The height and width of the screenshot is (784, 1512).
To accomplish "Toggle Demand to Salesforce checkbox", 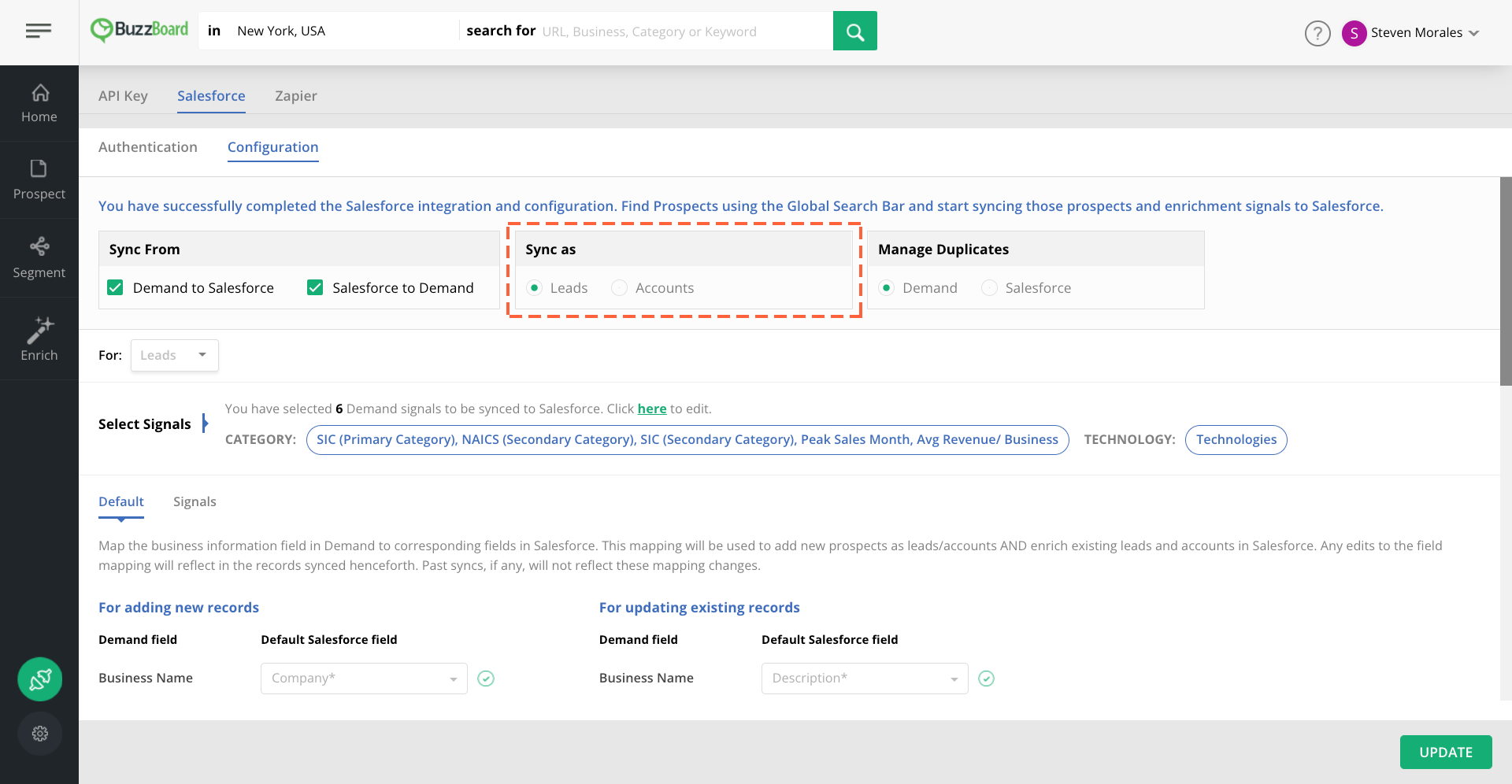I will (116, 287).
